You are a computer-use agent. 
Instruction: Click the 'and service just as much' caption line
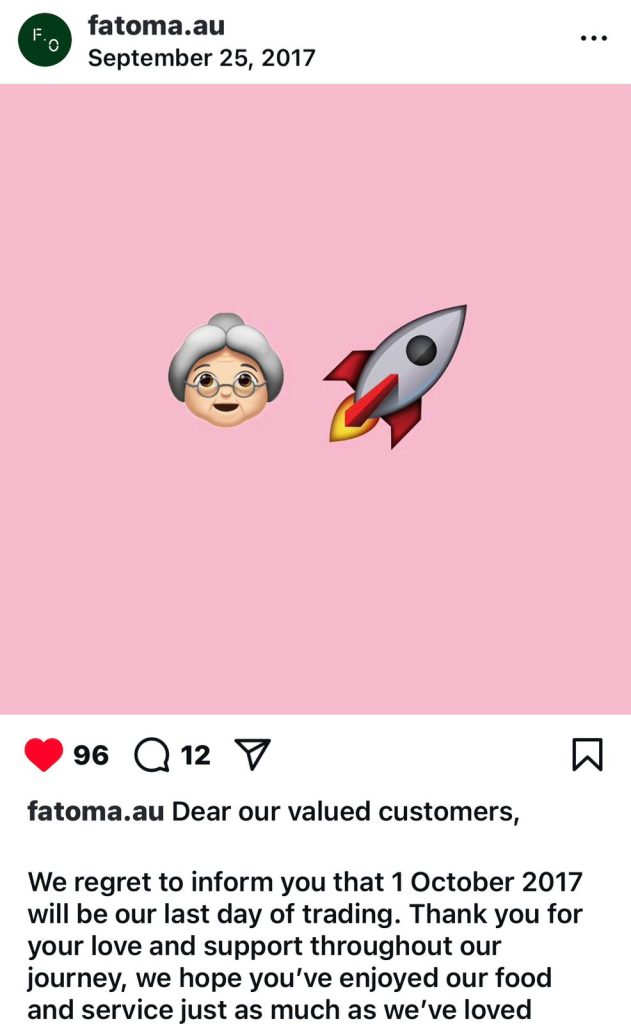tap(279, 1010)
